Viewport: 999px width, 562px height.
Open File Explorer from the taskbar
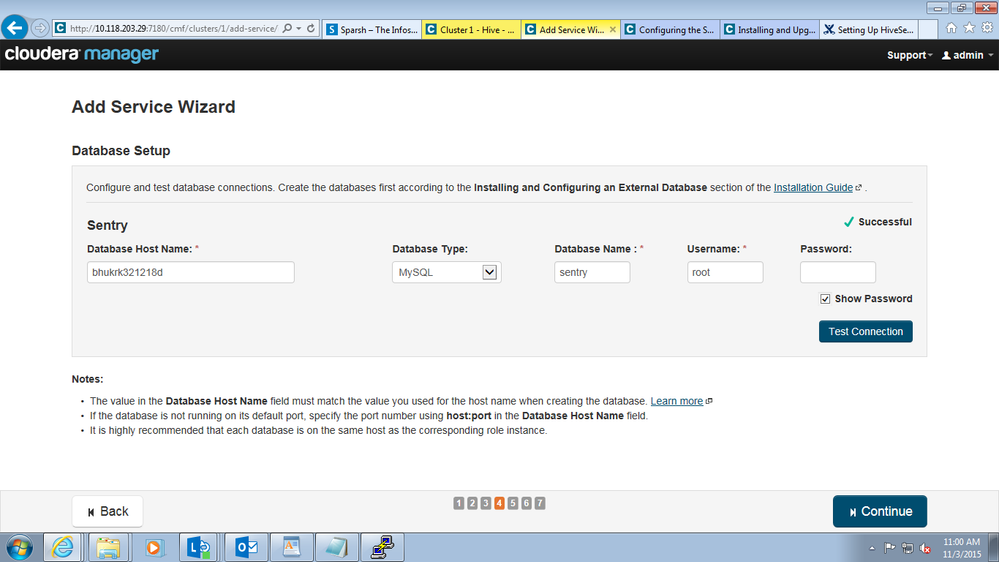point(108,547)
